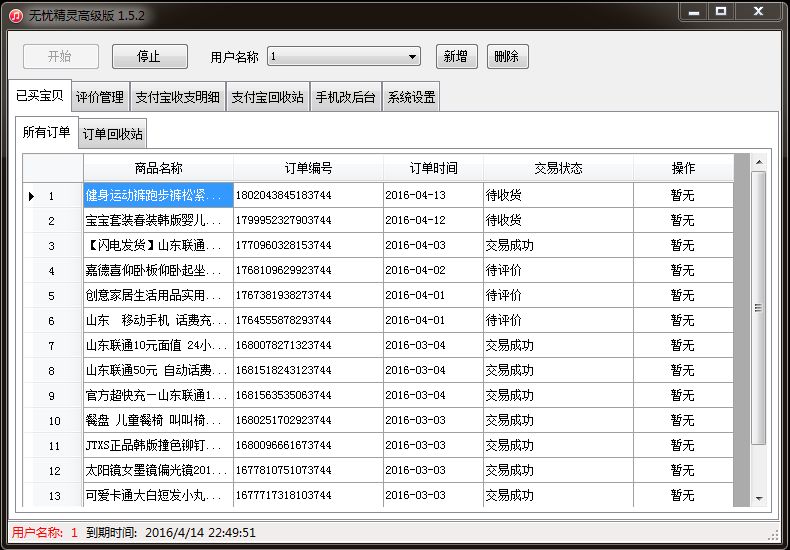790x550 pixels.
Task: Click the 删除 button
Action: click(x=507, y=56)
